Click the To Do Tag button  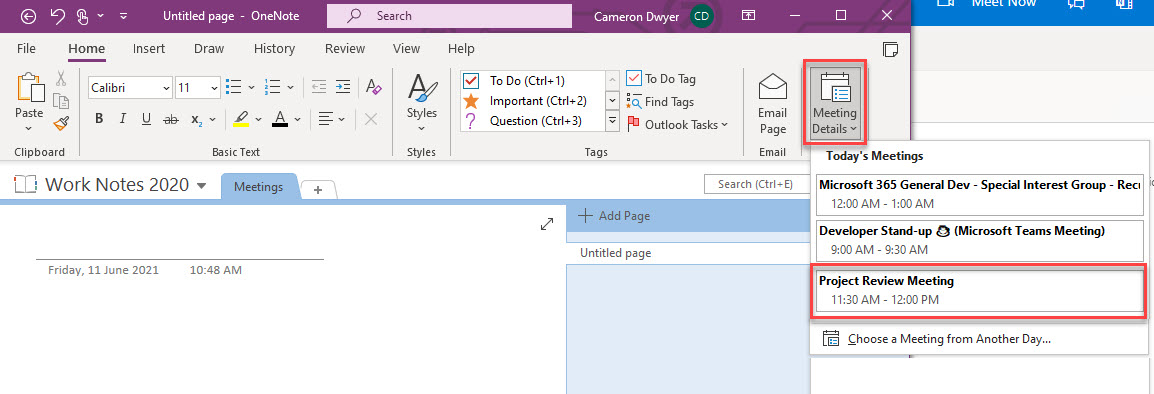click(x=661, y=79)
